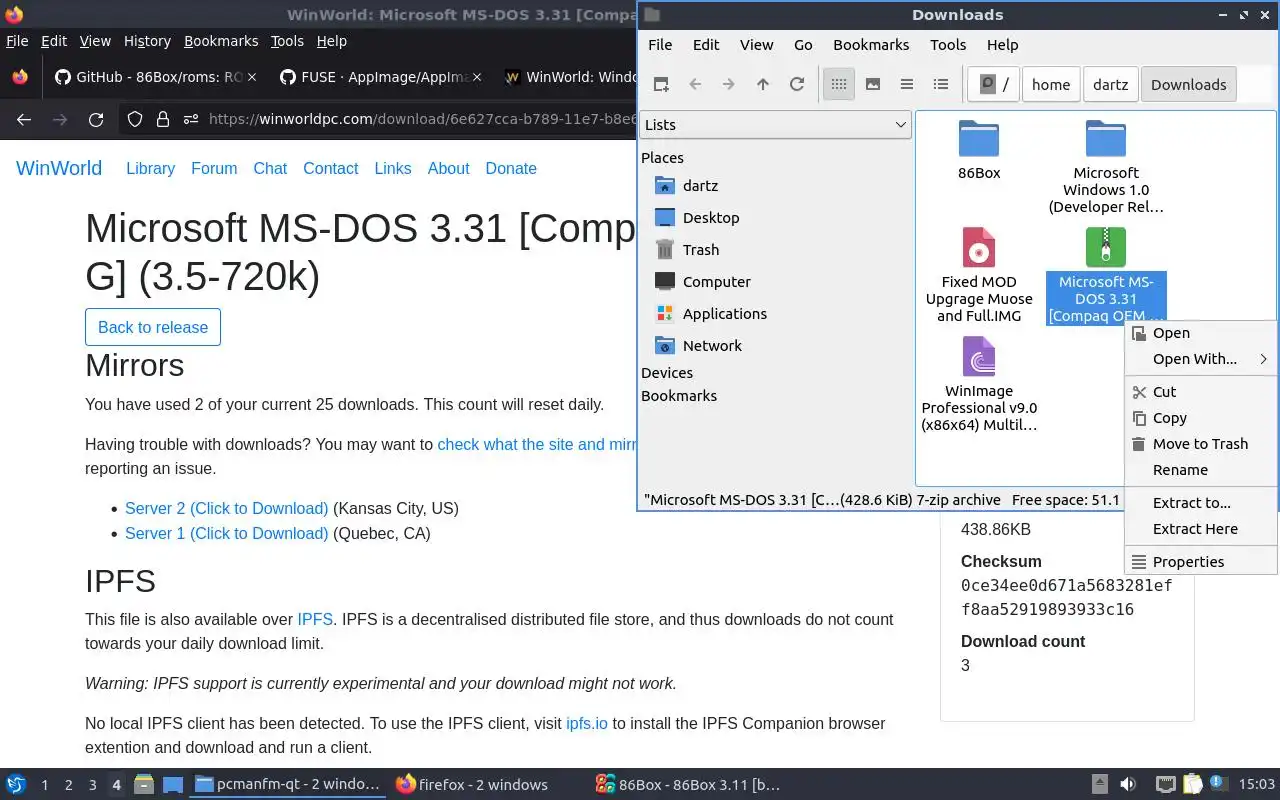Screen dimensions: 1280x800
Task: Close the GitHub 86Box/roms tab
Action: [251, 77]
